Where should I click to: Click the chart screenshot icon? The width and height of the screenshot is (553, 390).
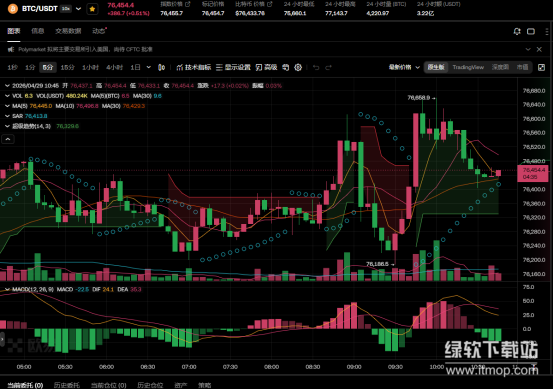[286, 67]
